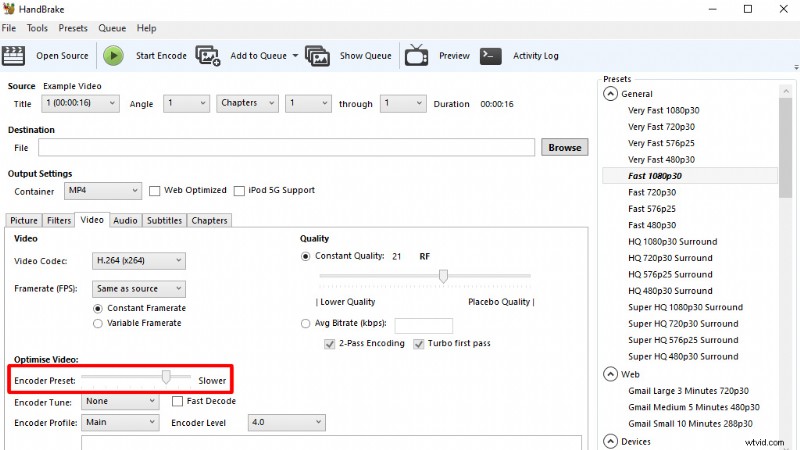
Task: Switch to the Filters tab
Action: tap(59, 220)
